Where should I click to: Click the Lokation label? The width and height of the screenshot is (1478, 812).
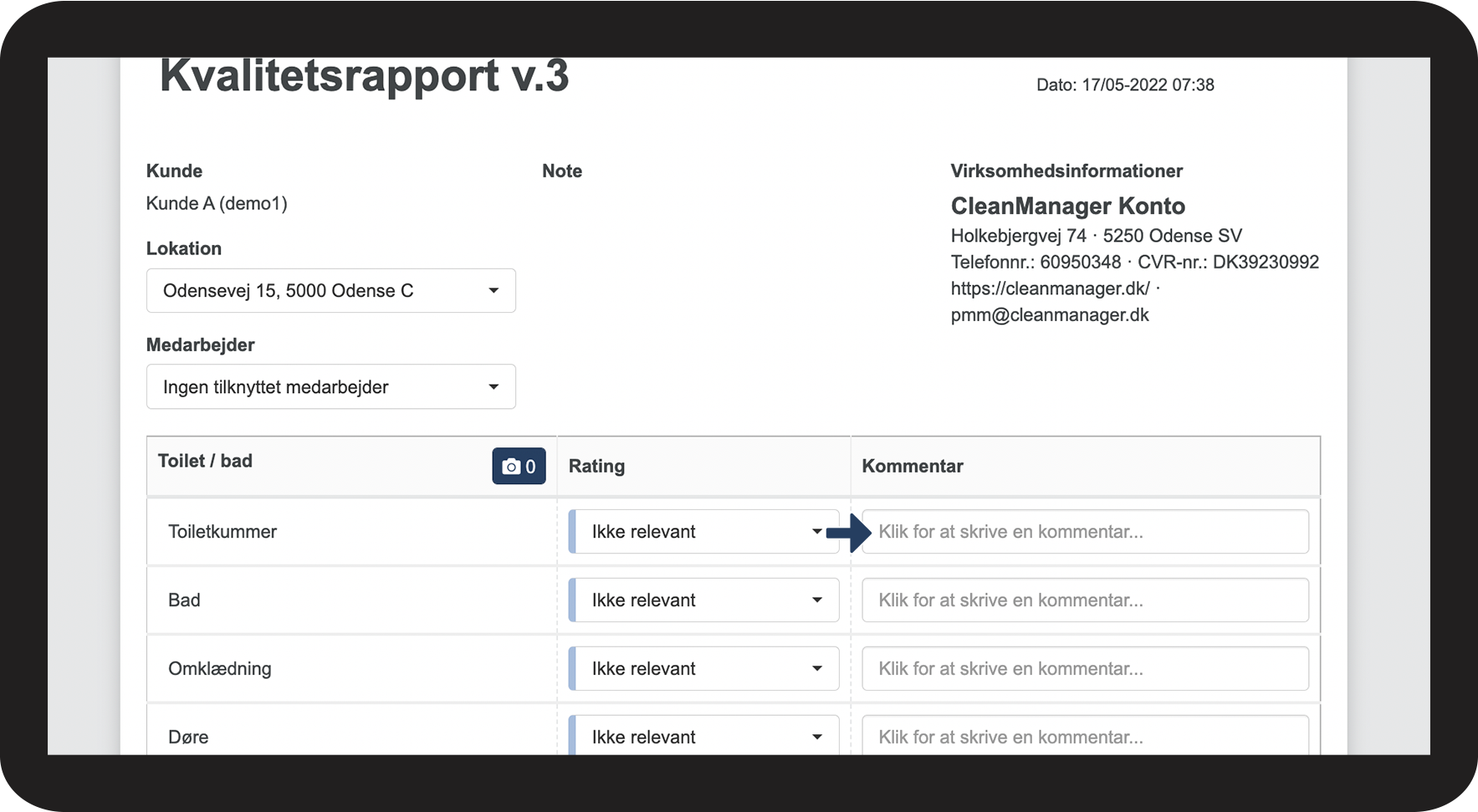(184, 249)
